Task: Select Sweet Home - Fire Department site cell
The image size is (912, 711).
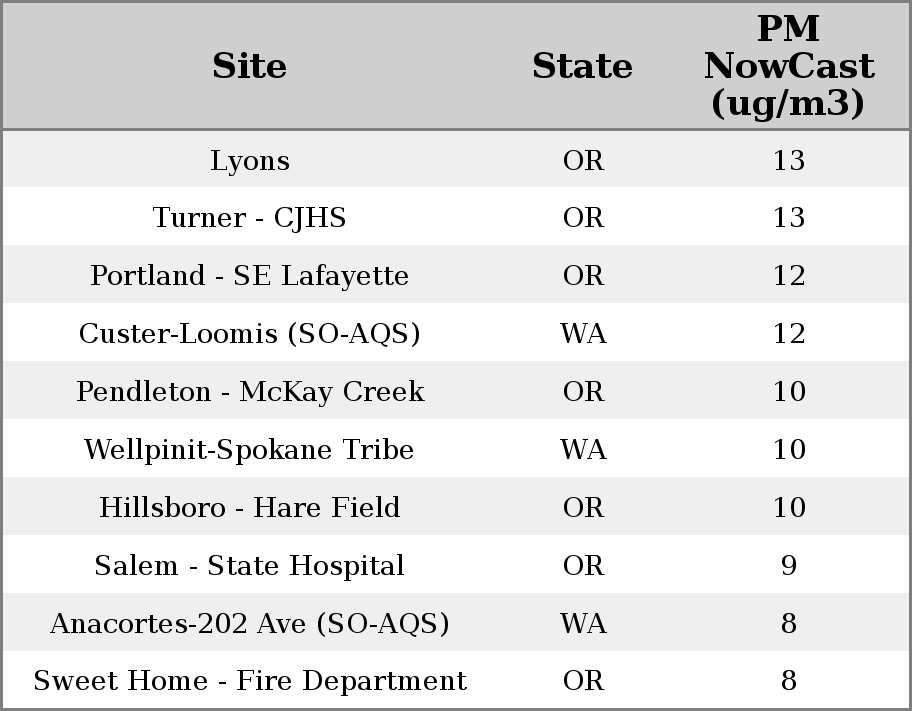Action: coord(249,681)
